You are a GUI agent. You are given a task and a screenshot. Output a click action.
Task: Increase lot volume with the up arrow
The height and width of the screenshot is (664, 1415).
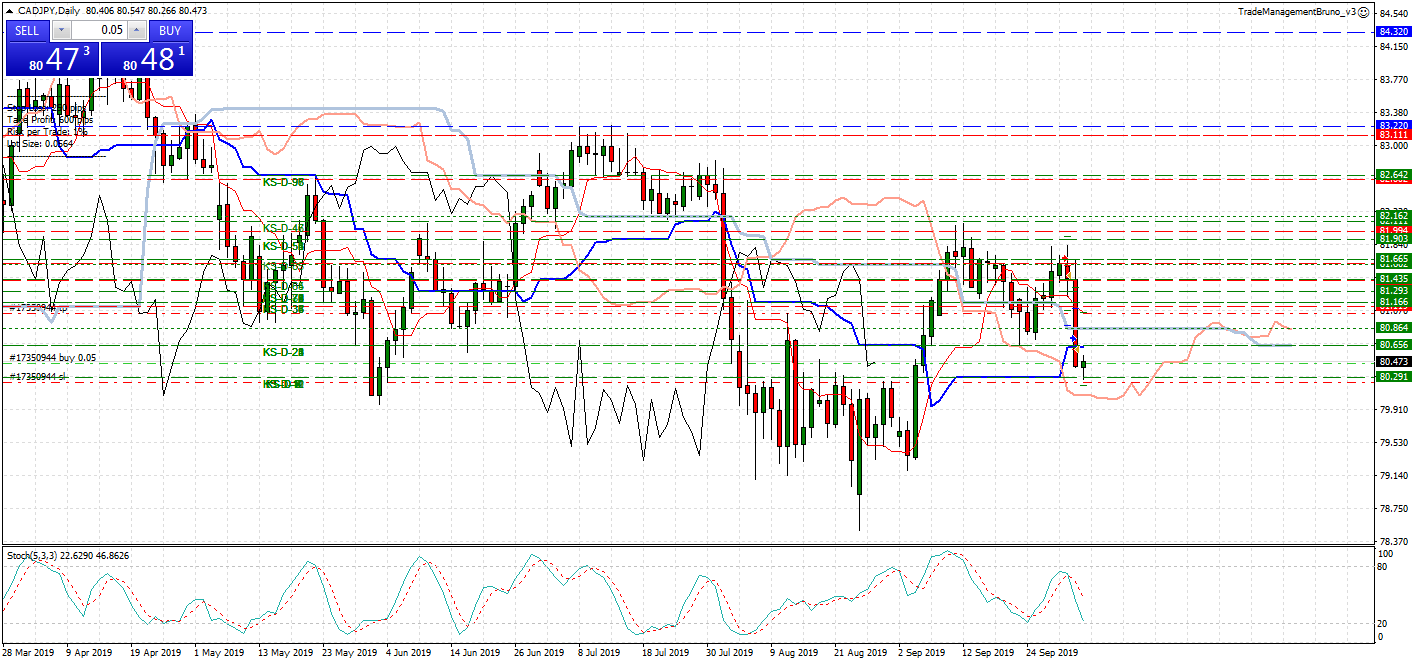point(137,30)
